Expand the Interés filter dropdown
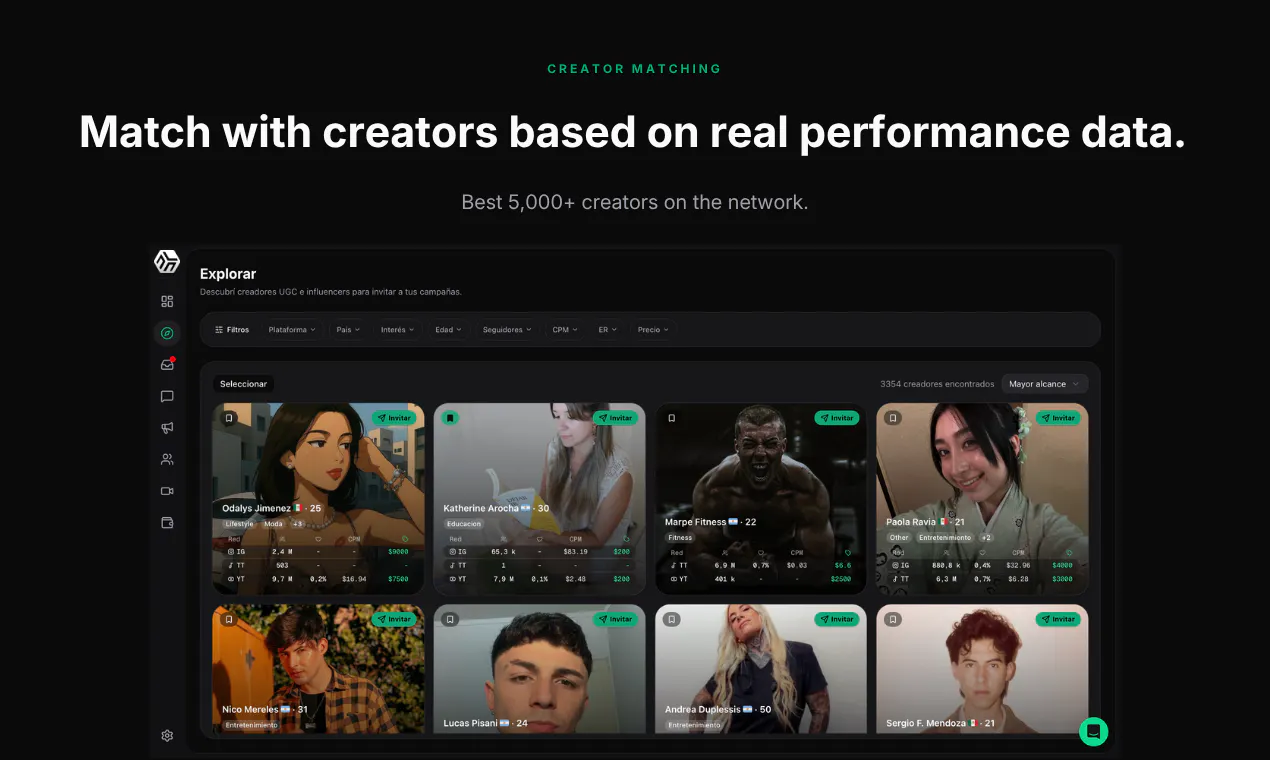The image size is (1270, 760). coord(397,329)
